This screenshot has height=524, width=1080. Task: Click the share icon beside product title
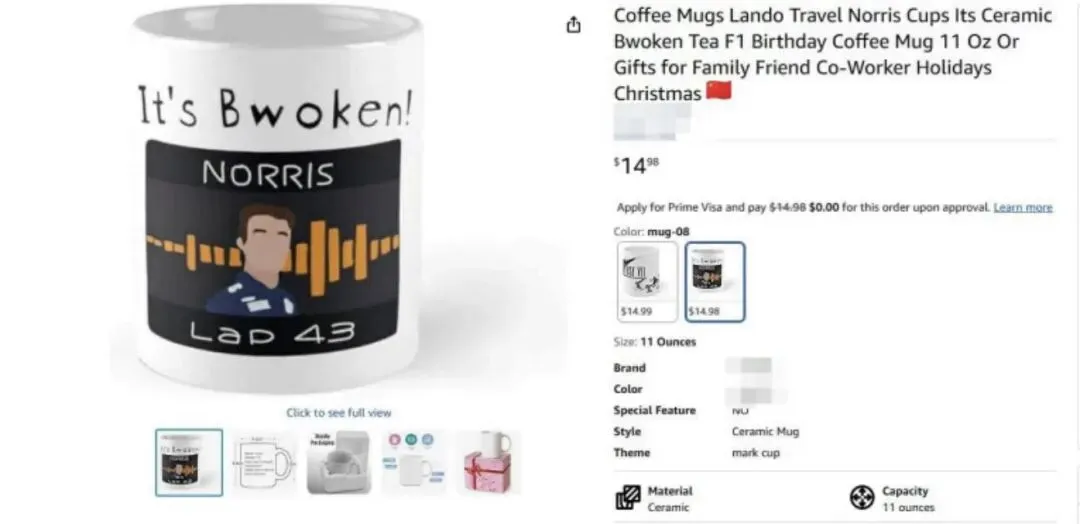[573, 25]
